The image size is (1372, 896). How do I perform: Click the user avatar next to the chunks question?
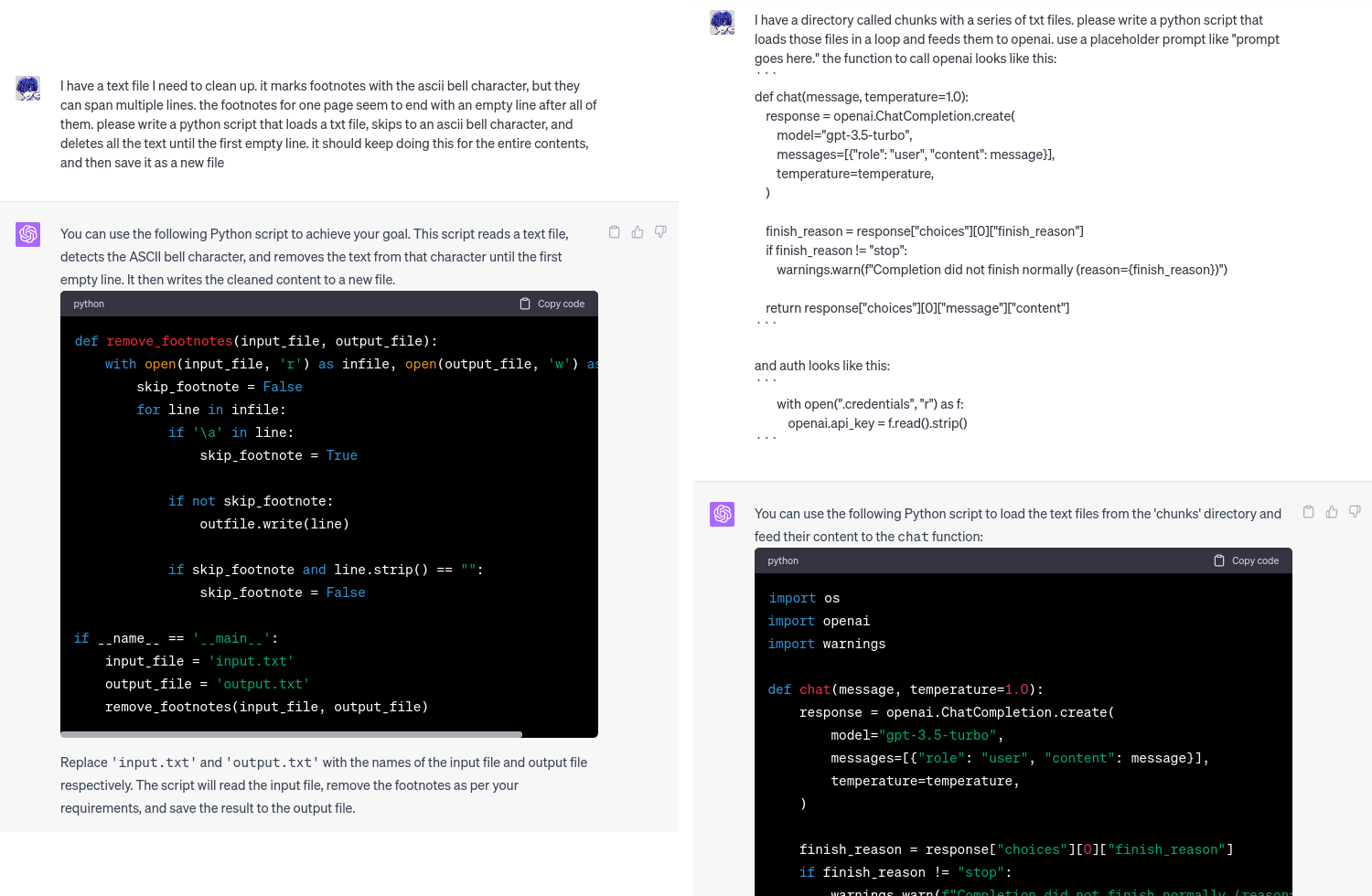click(x=722, y=22)
